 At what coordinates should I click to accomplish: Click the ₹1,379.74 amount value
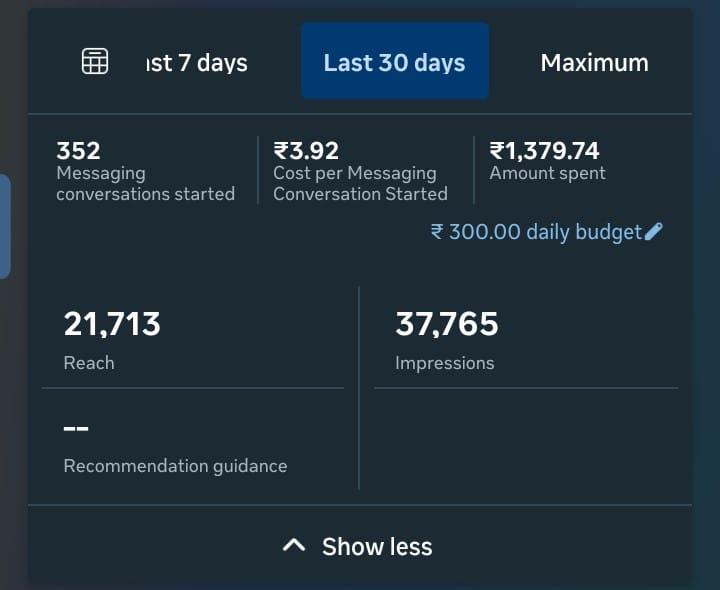coord(544,151)
